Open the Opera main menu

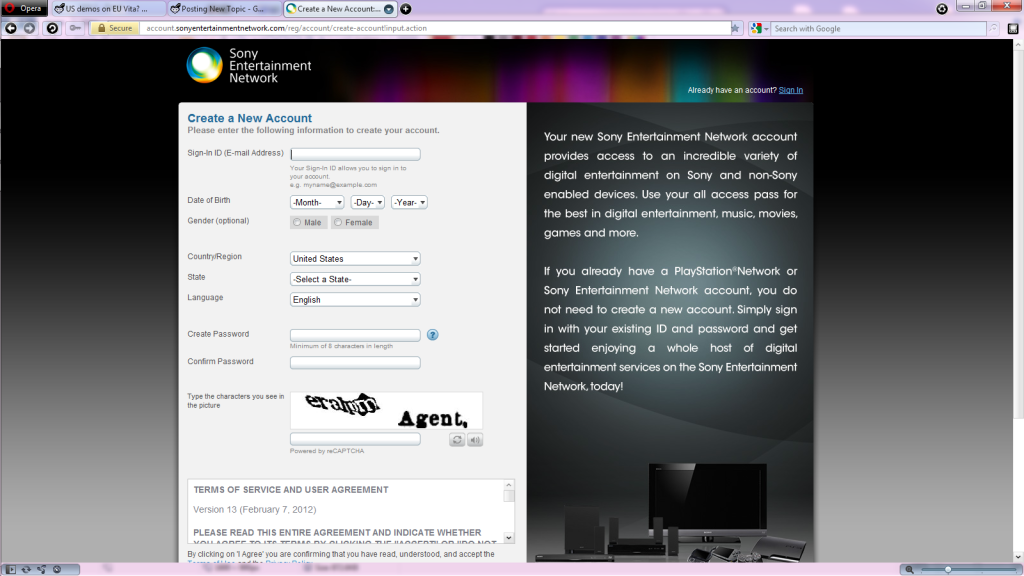tap(24, 8)
